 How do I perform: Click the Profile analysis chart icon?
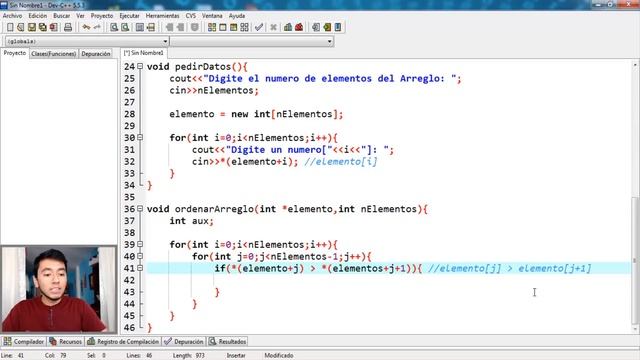(x=288, y=27)
